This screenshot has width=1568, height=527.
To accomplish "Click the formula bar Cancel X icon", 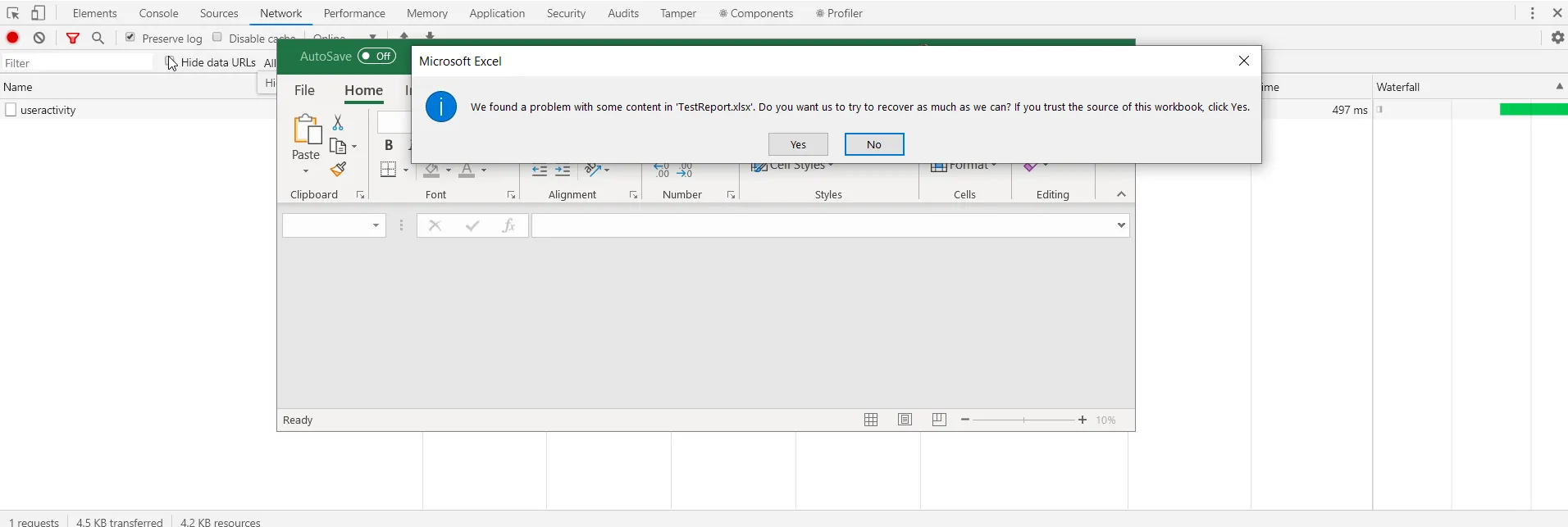I will point(435,225).
